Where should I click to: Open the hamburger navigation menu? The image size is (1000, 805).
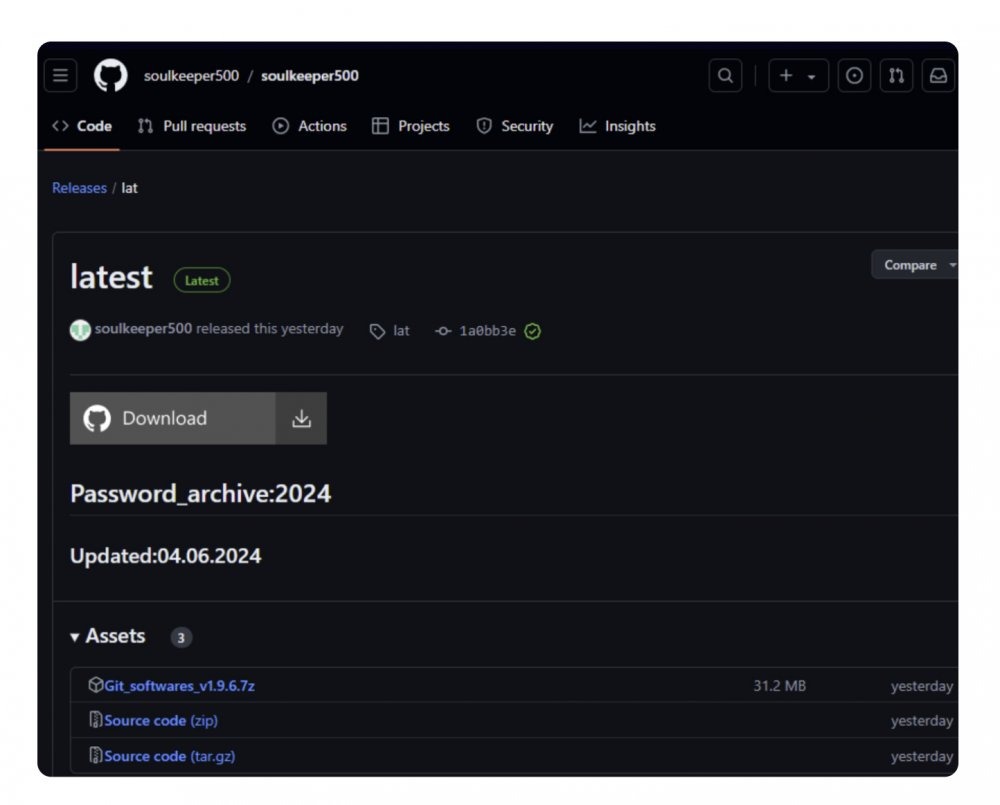click(61, 76)
